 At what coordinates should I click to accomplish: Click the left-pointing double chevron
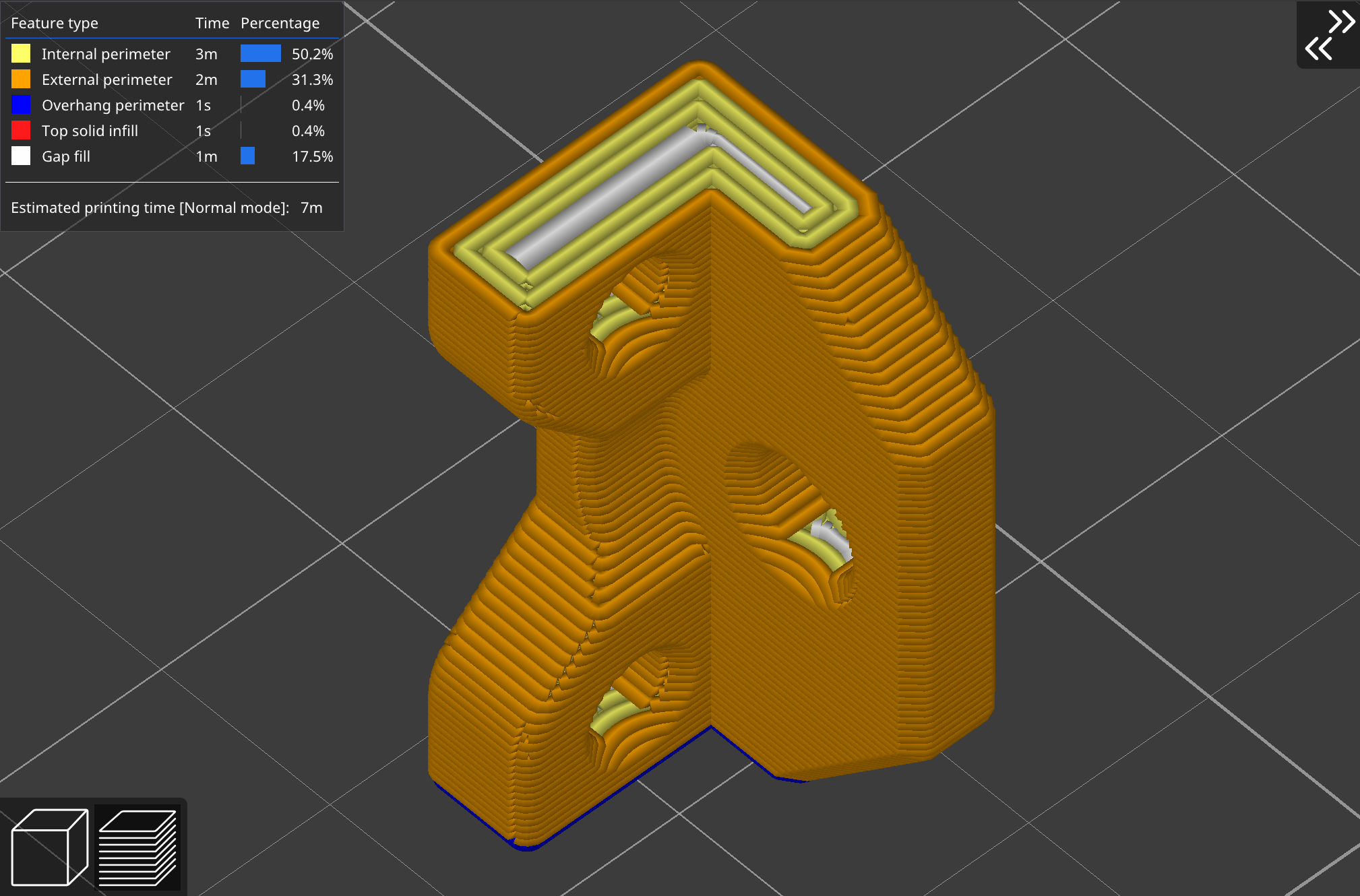coord(1318,49)
